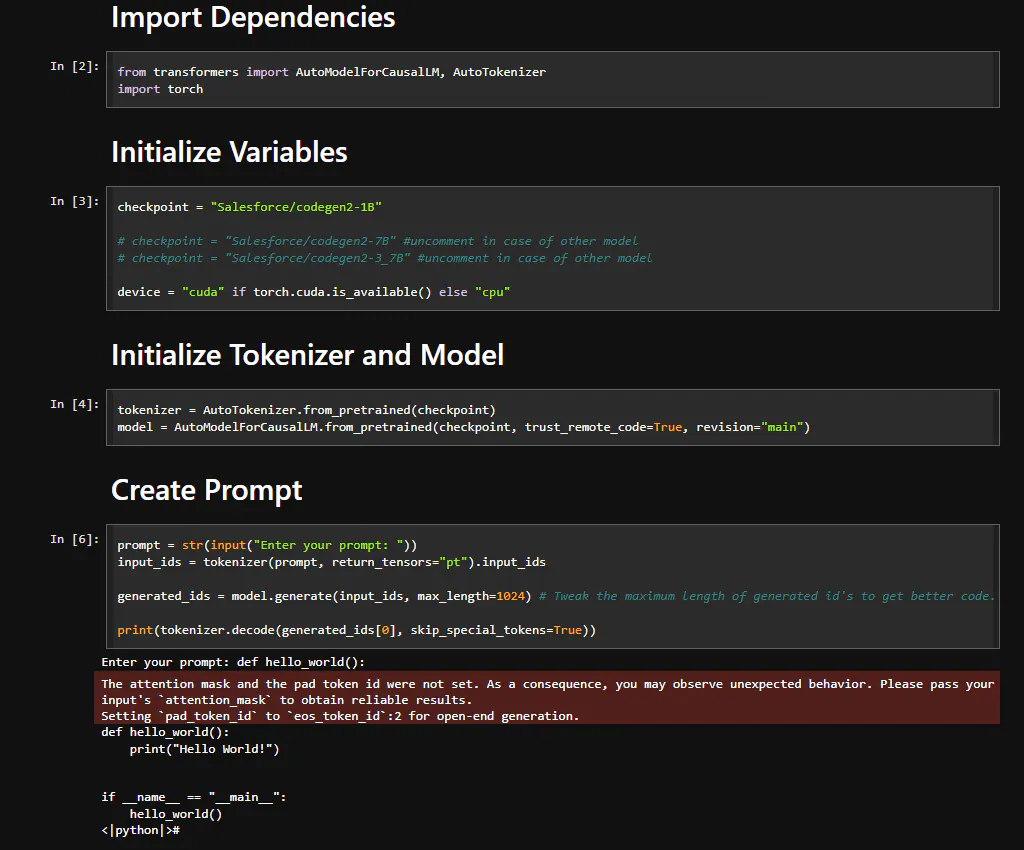Click the tokenizer = AutoTokenizer.from_pretrained line
The width and height of the screenshot is (1024, 850).
click(306, 410)
